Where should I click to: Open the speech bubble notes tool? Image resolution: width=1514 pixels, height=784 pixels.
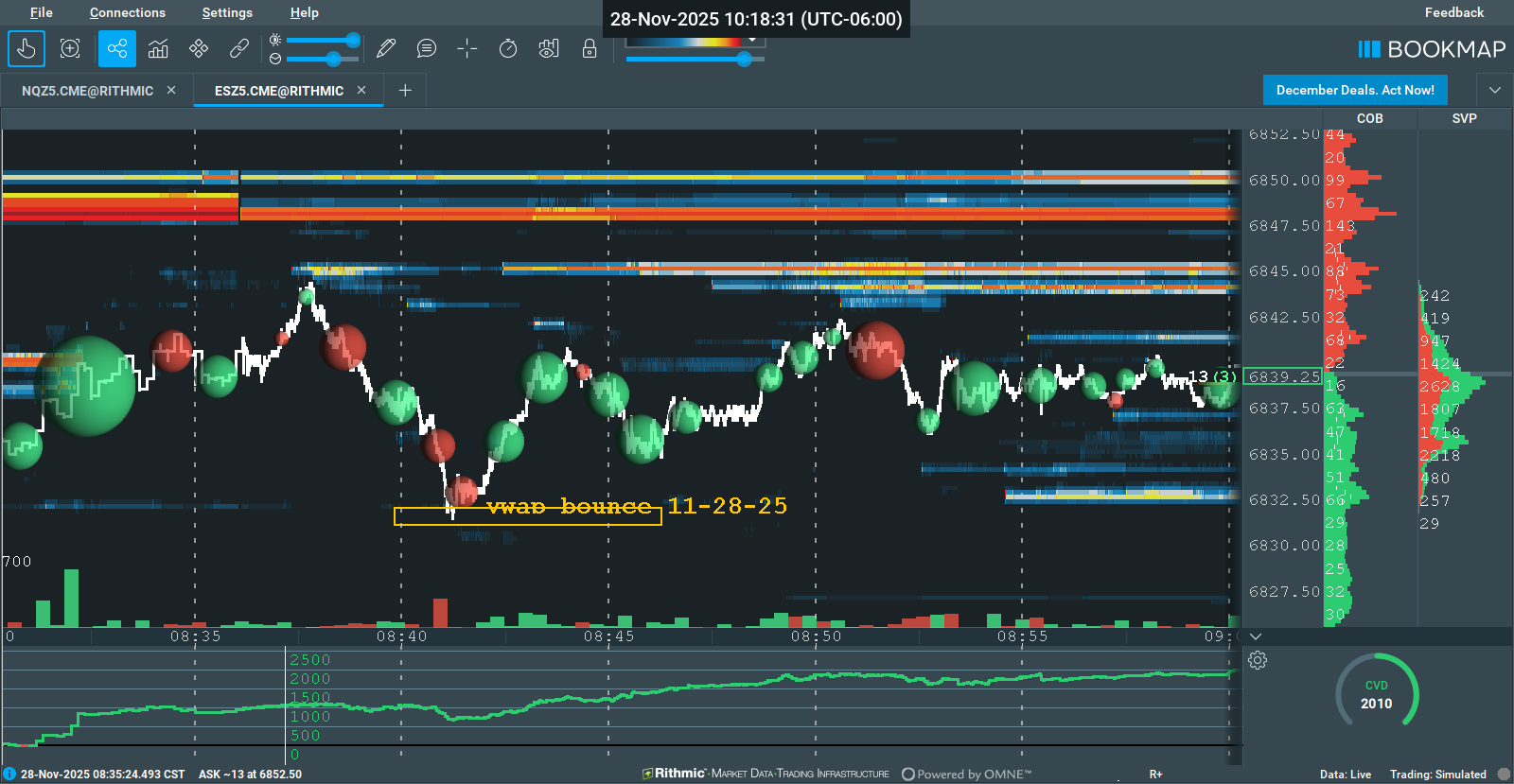pyautogui.click(x=427, y=48)
